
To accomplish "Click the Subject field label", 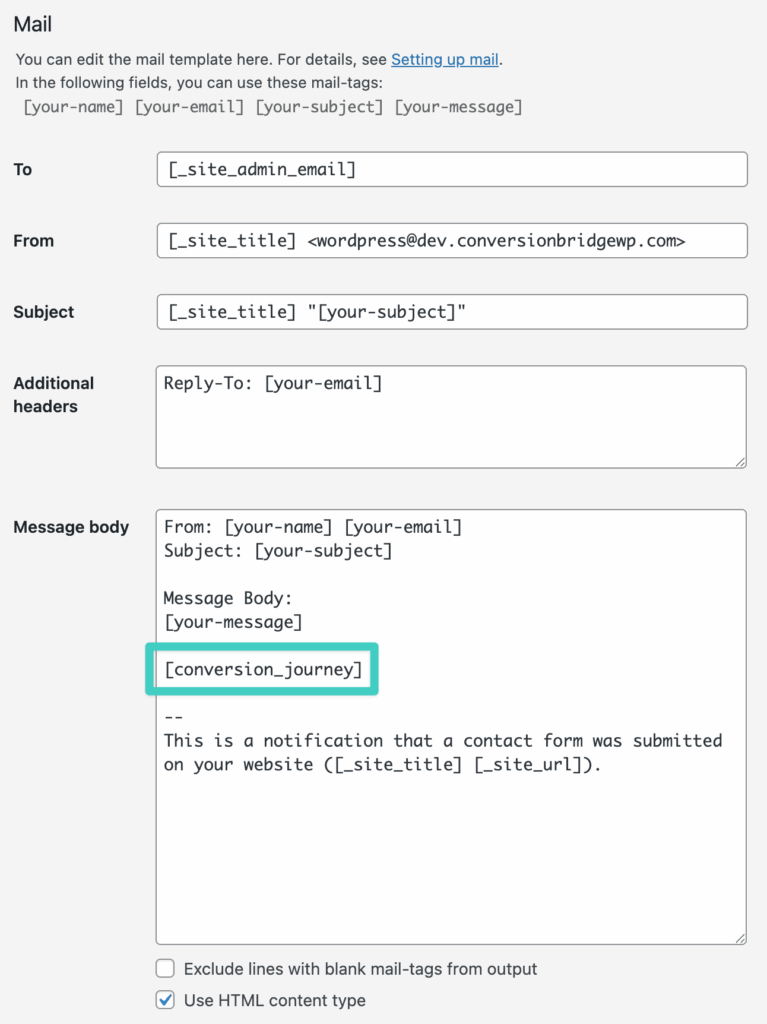I will (44, 312).
